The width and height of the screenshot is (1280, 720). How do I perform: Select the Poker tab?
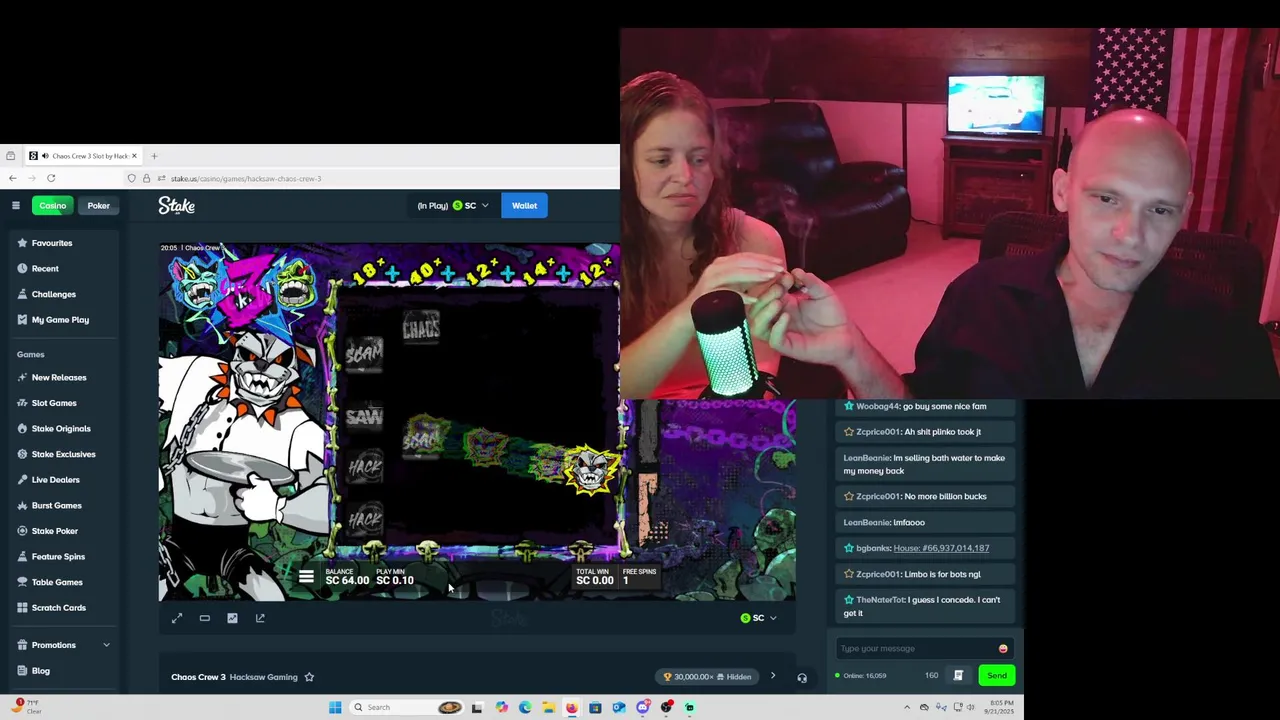(x=98, y=206)
